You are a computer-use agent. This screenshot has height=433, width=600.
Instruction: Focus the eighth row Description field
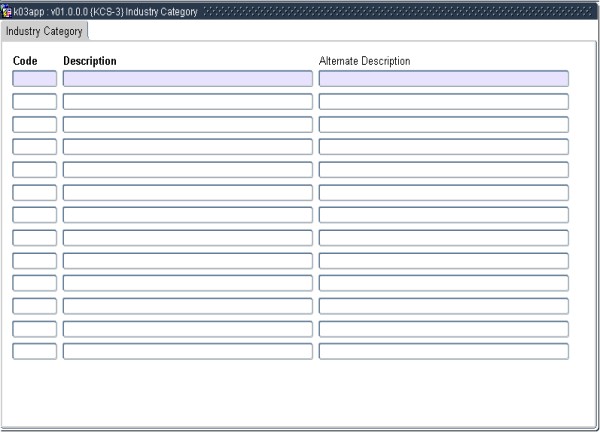point(188,238)
